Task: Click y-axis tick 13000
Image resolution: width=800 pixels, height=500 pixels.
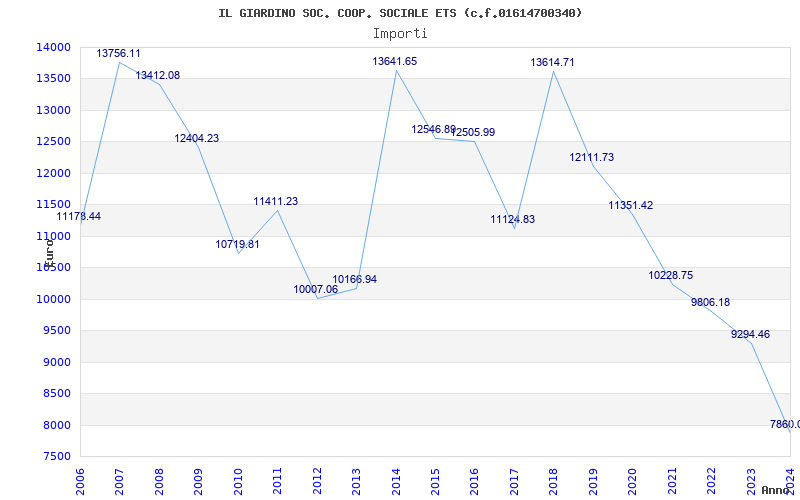Action: pyautogui.click(x=54, y=111)
